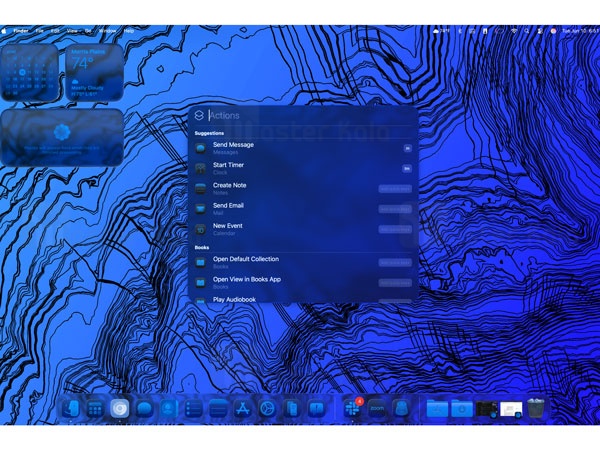
Task: Click Add quick keys for Send Email
Action: [x=395, y=209]
